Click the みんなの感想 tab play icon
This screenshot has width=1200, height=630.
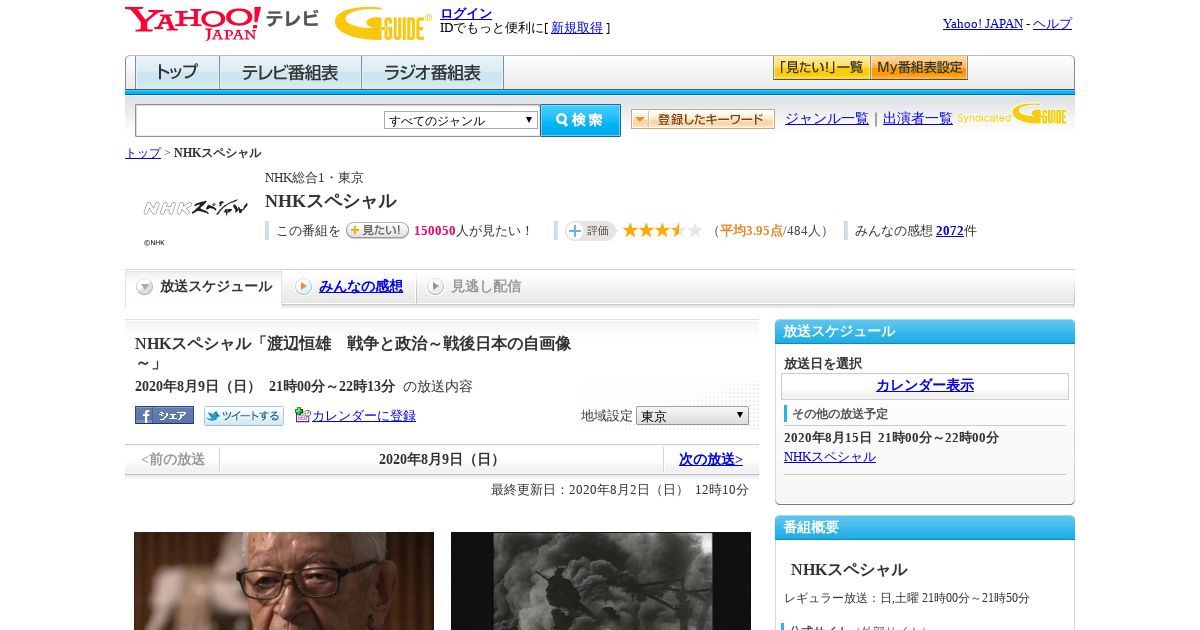coord(303,287)
